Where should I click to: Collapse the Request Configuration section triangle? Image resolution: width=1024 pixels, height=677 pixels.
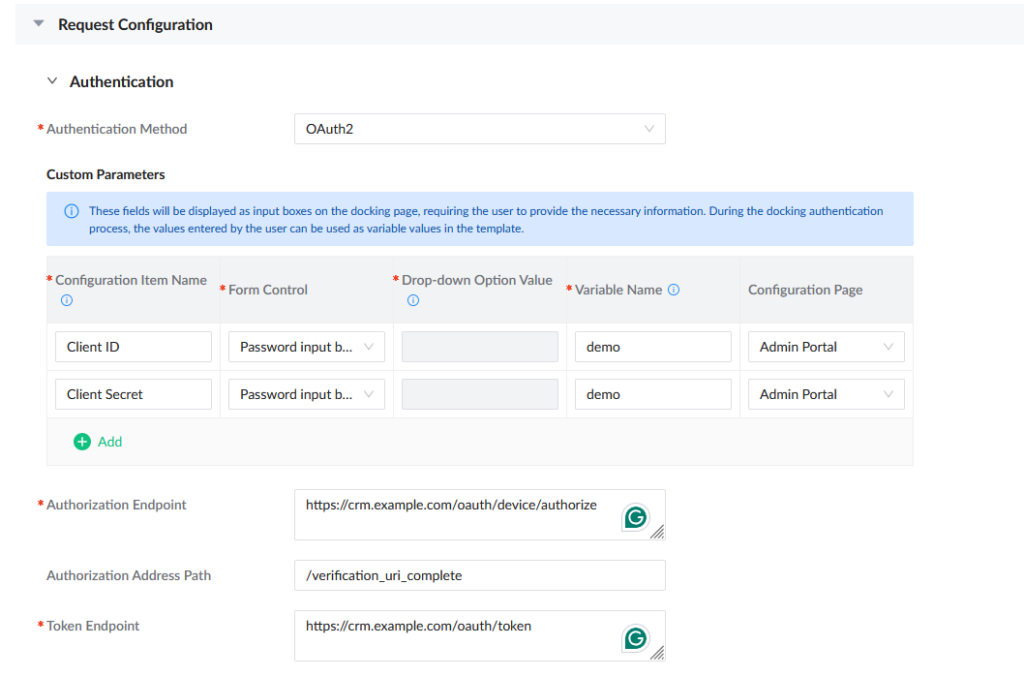[x=39, y=24]
